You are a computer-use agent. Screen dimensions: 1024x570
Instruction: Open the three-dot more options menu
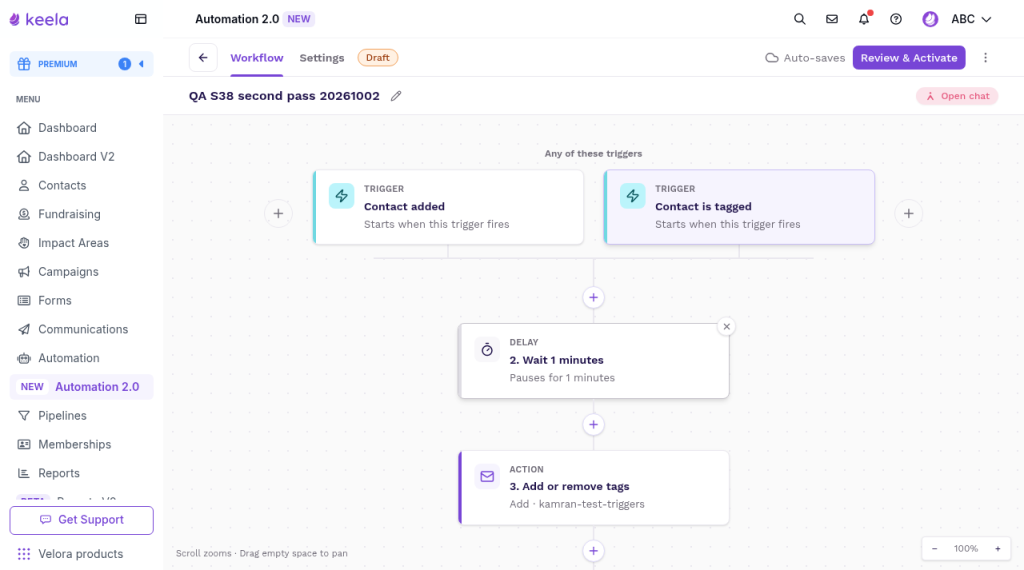[x=985, y=57]
